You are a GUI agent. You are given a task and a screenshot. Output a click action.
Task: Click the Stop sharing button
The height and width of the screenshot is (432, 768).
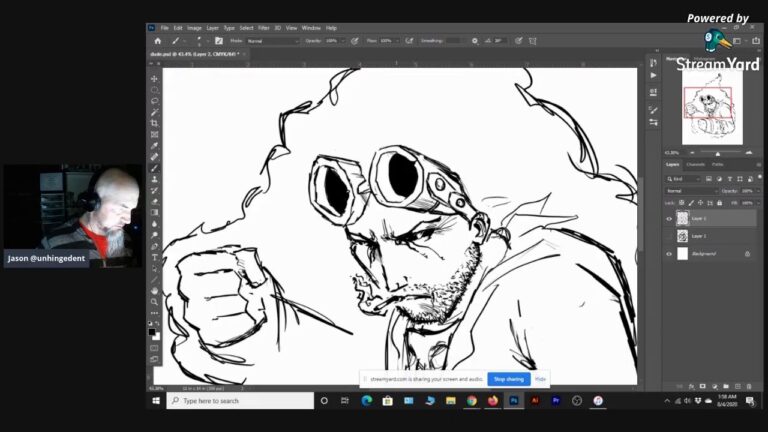pos(508,379)
